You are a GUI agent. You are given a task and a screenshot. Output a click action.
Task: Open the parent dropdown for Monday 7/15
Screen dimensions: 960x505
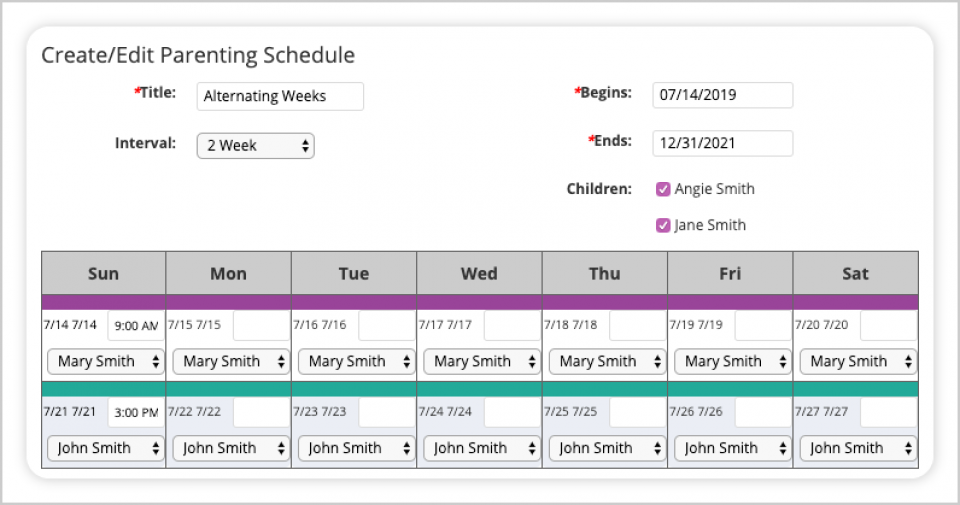point(231,361)
